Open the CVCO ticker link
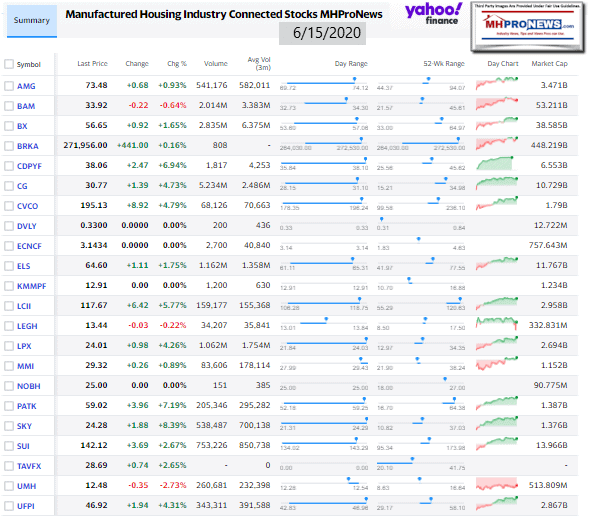590x523 pixels. tap(27, 206)
